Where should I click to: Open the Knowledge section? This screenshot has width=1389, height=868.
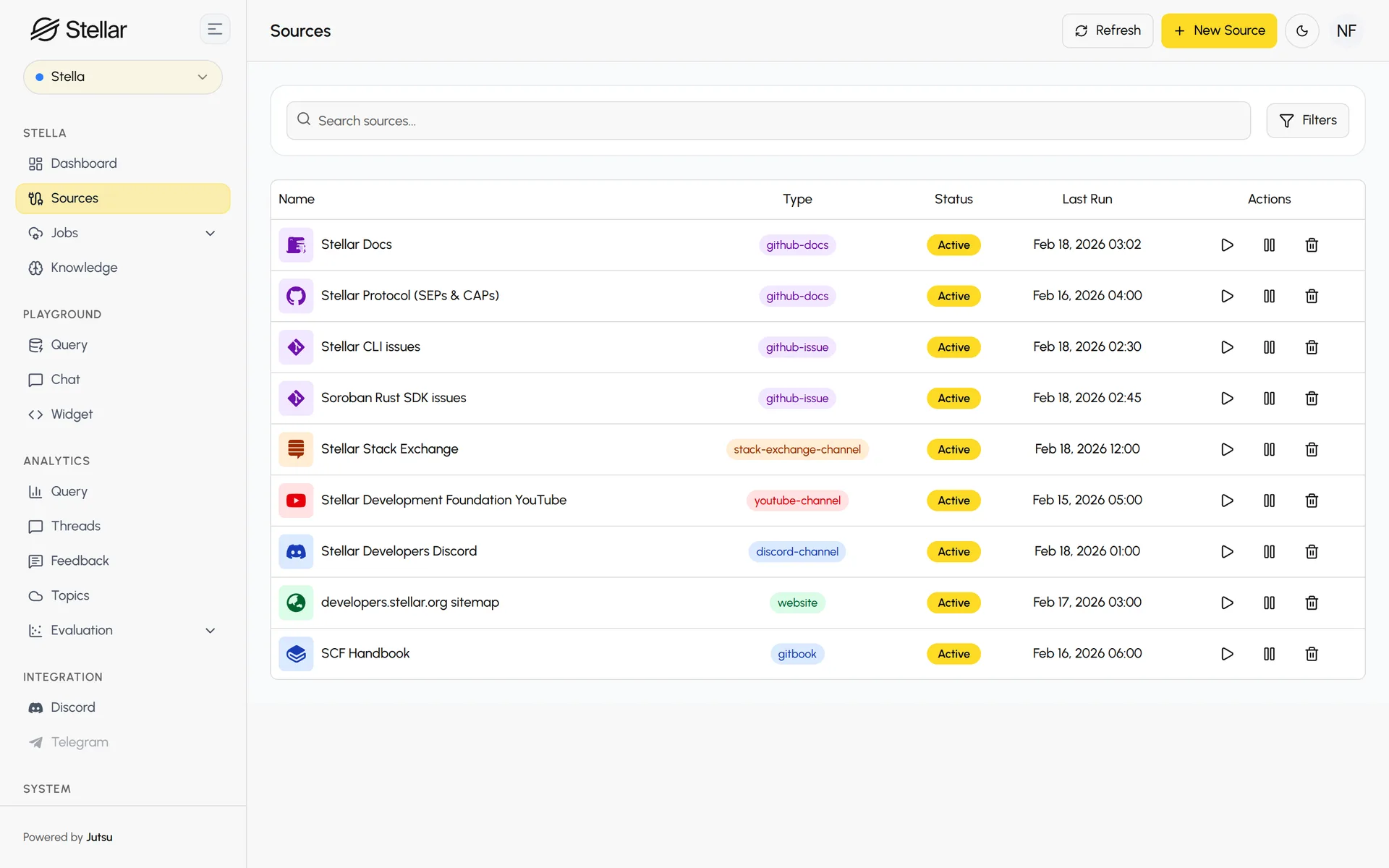123,268
